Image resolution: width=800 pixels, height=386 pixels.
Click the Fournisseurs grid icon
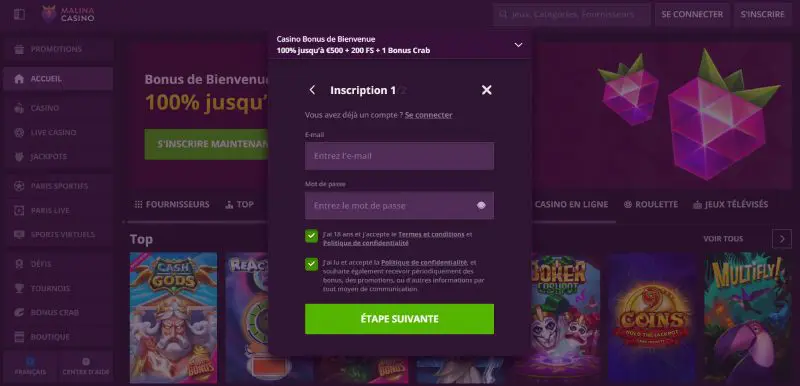[138, 204]
